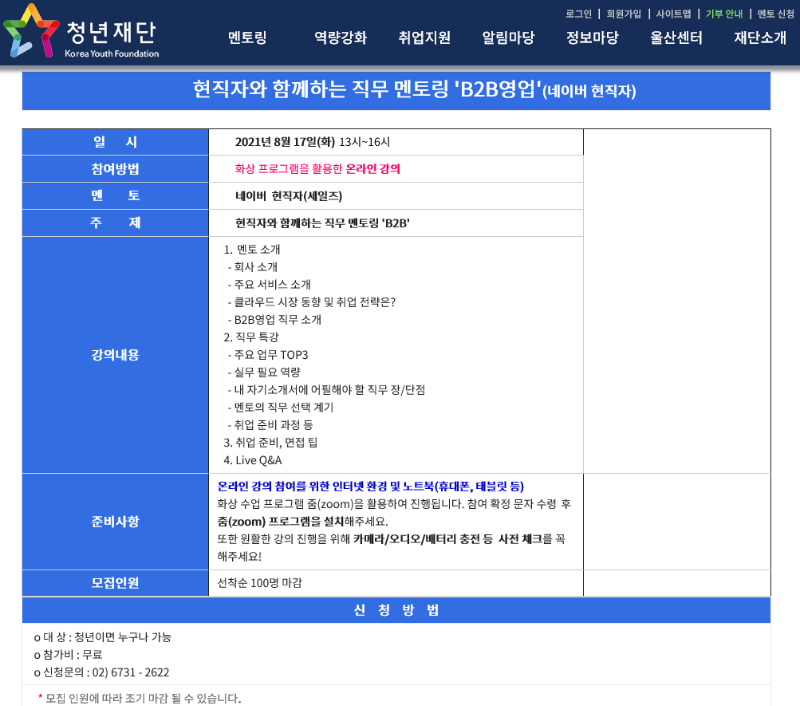Viewport: 800px width, 706px height.
Task: Click the blue title banner 'B2B영업'
Action: click(x=396, y=91)
